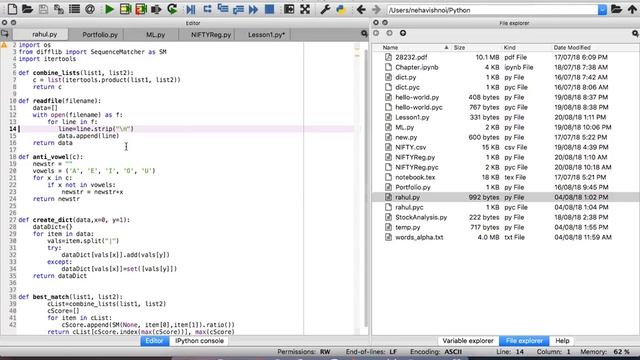Open the Variable explorer tab
Viewport: 640px width, 360px height.
[468, 341]
